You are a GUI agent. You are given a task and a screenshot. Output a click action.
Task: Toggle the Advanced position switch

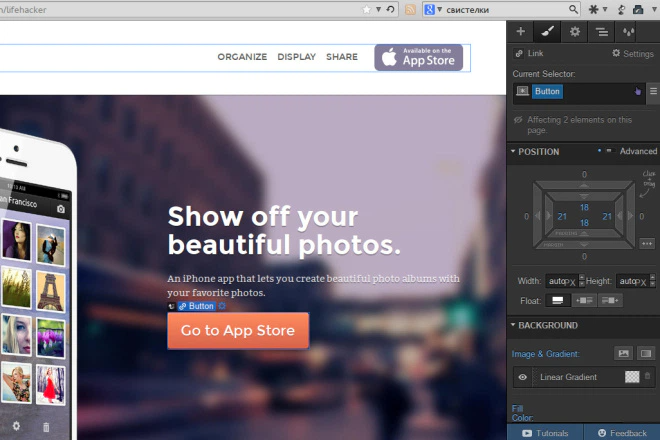click(x=611, y=151)
